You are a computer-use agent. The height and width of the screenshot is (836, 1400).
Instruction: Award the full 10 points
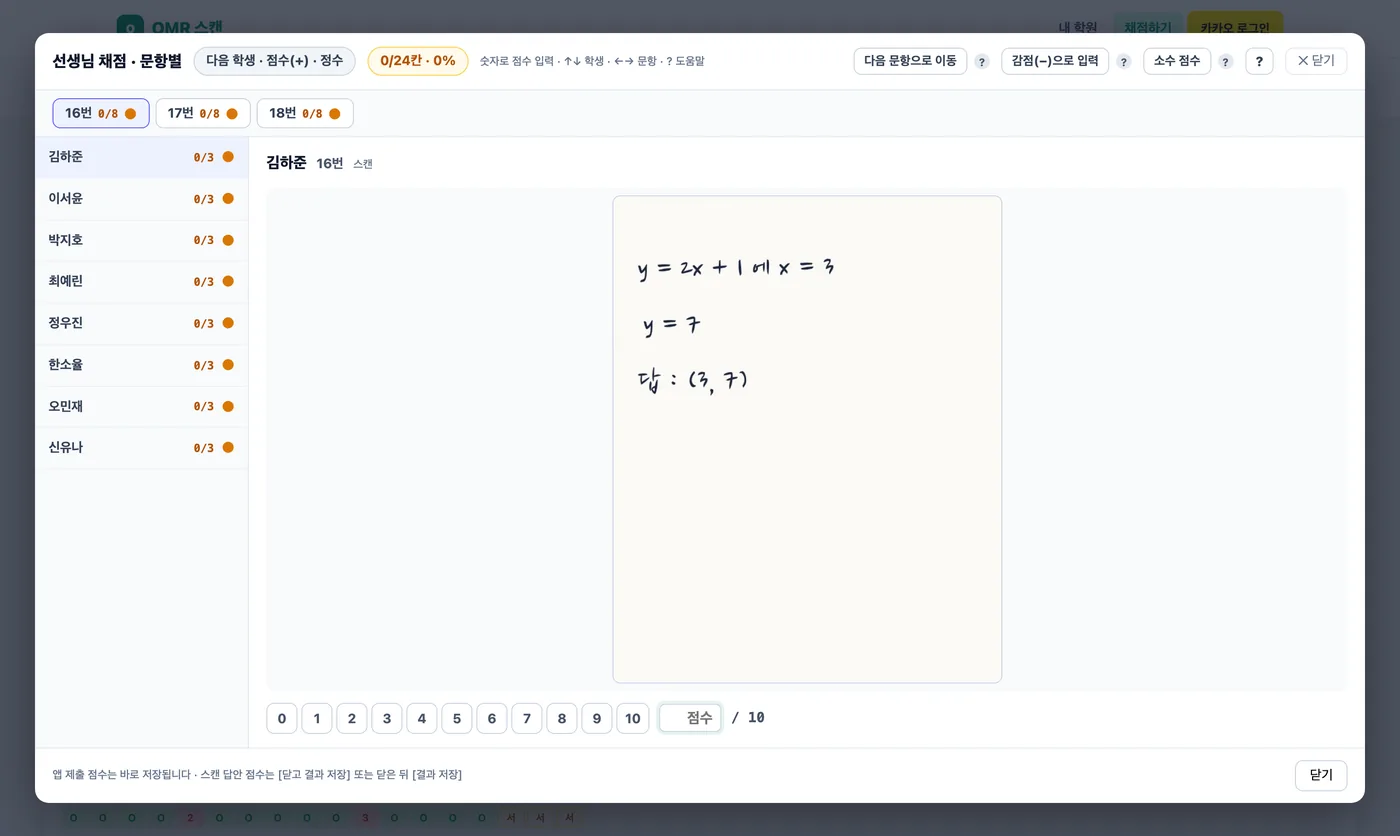(x=633, y=718)
